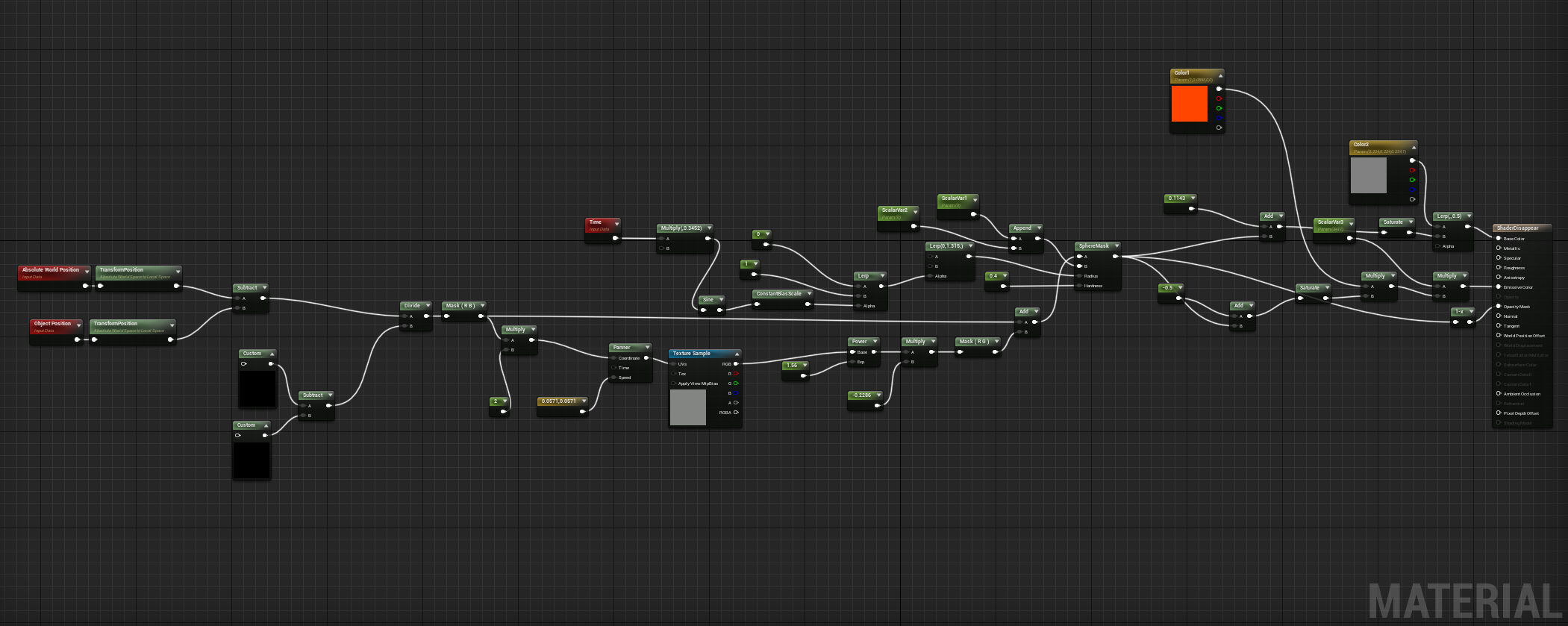
Task: Click ShaderDisappear's World Position Offset pin
Action: click(1499, 336)
